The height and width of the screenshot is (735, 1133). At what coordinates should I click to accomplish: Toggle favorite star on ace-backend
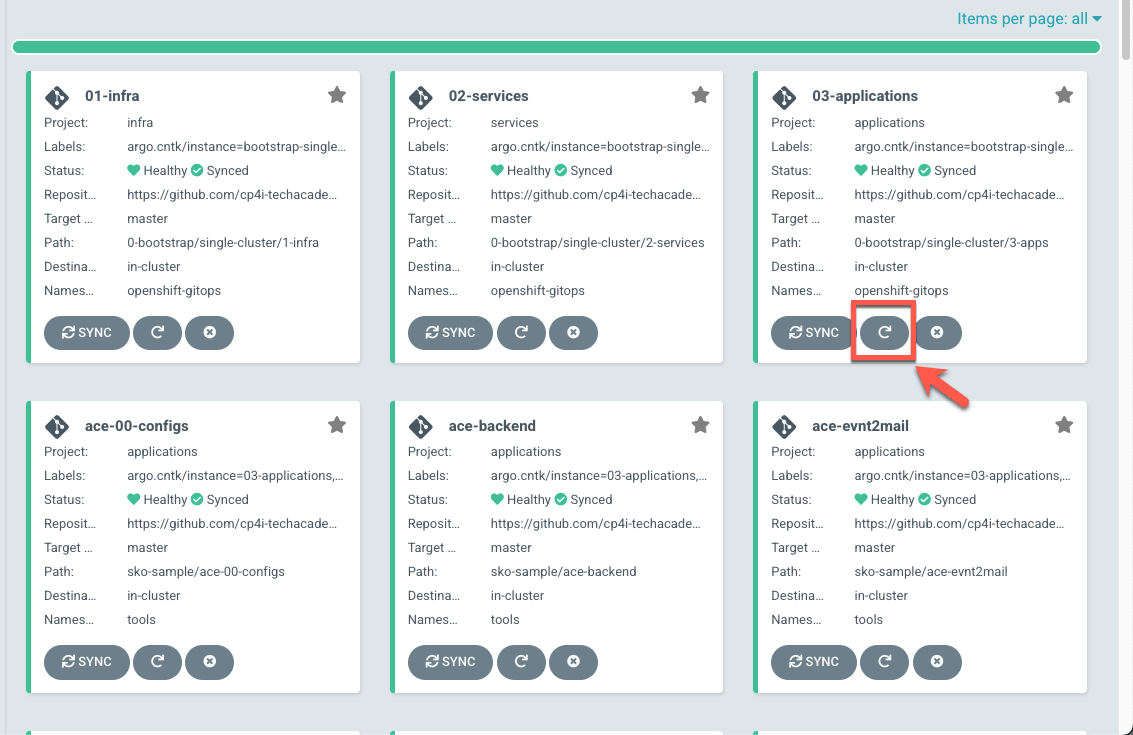pyautogui.click(x=700, y=425)
